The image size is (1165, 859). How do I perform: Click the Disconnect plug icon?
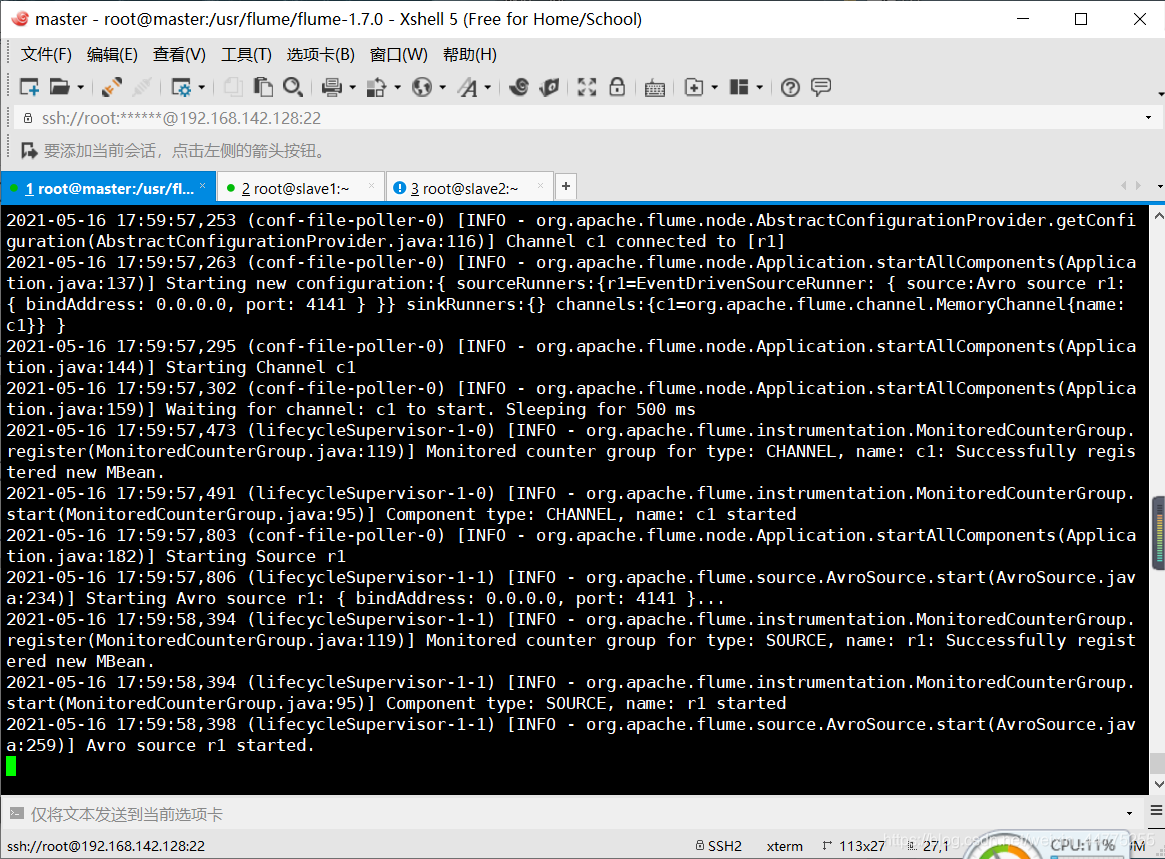pos(112,88)
